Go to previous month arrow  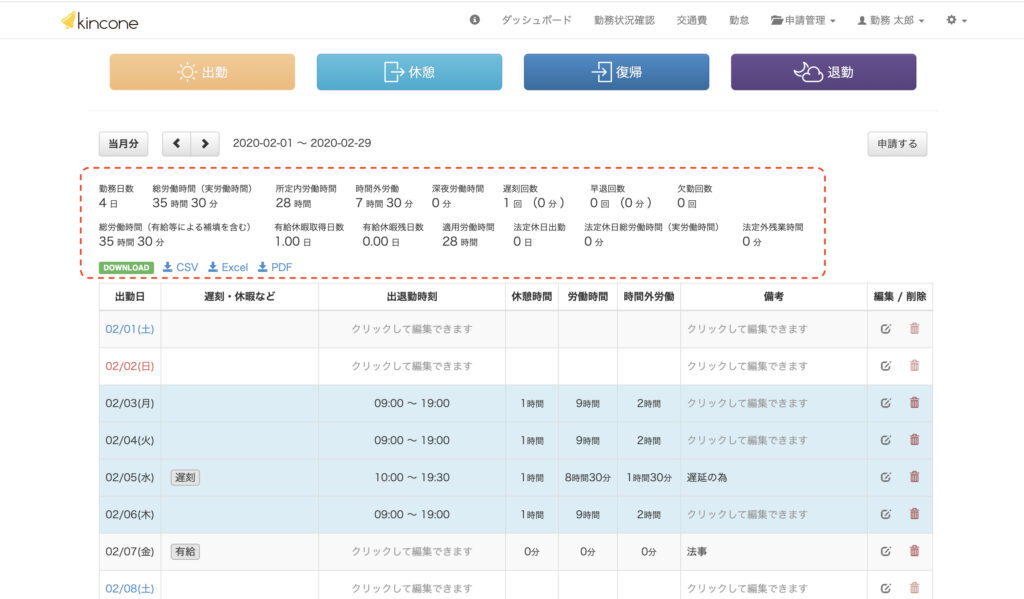176,144
